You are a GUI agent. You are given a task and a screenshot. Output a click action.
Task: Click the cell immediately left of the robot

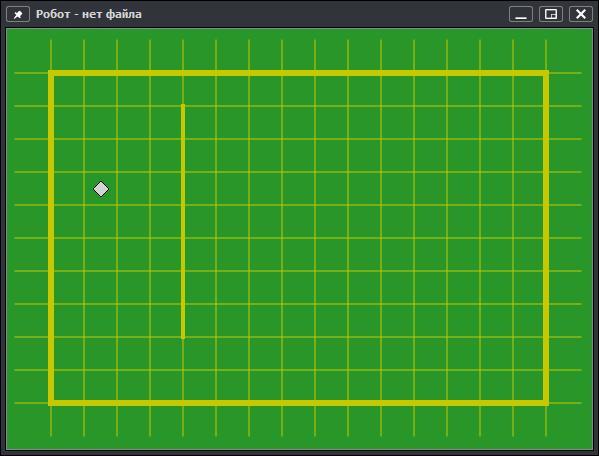(x=68, y=189)
